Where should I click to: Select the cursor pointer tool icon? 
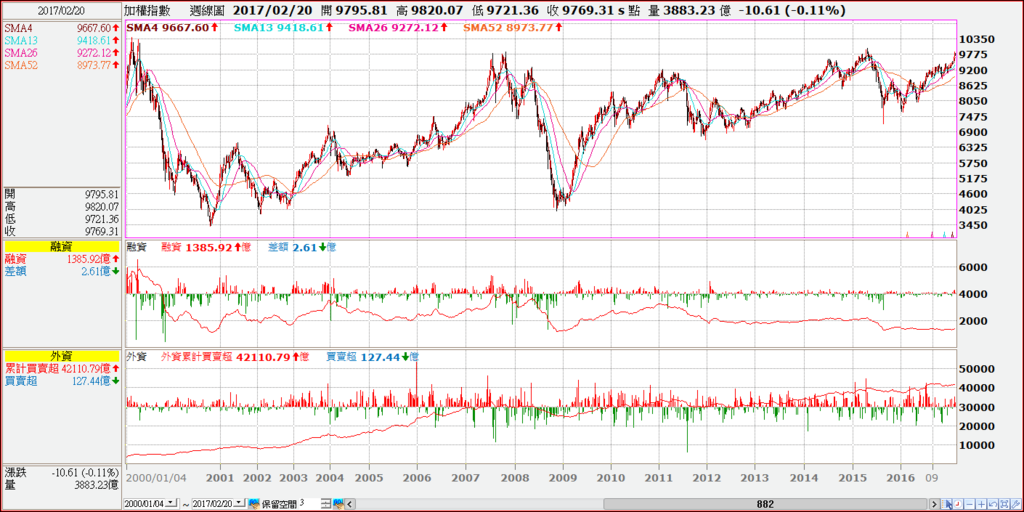tap(946, 504)
